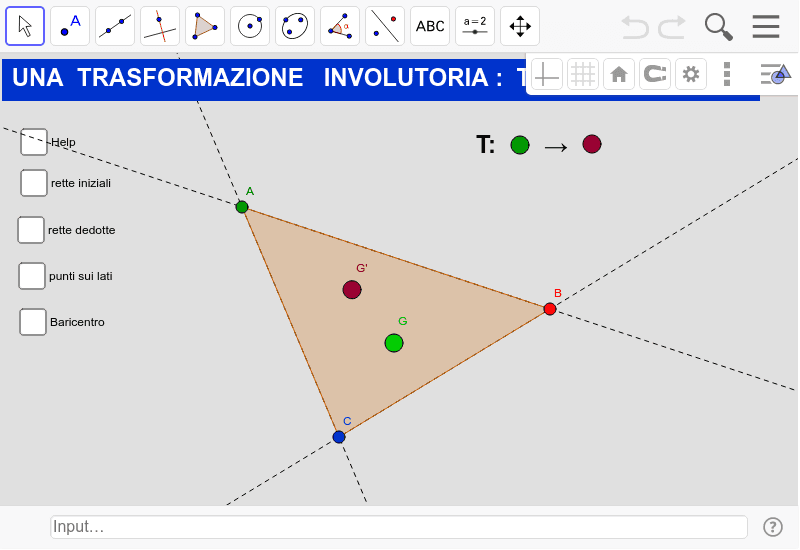Select the Reflect about line tool
This screenshot has width=800, height=550.
pyautogui.click(x=385, y=26)
